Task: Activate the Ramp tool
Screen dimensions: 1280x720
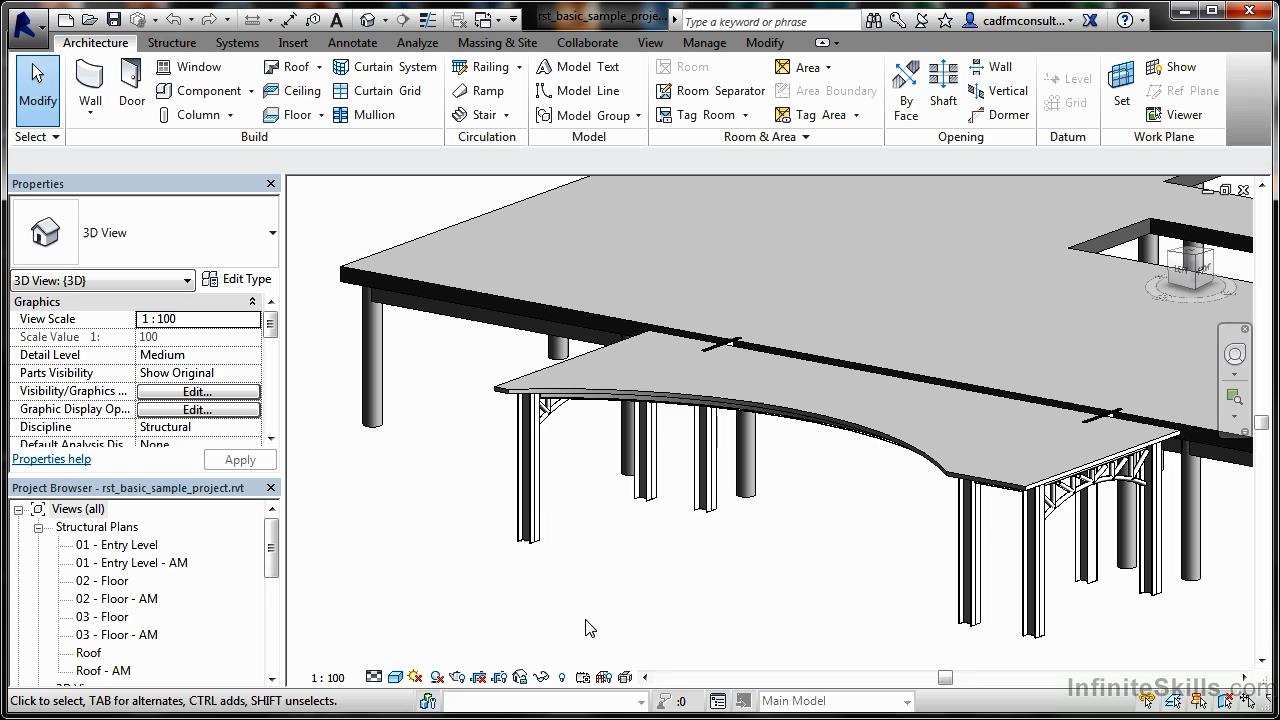Action: click(487, 90)
